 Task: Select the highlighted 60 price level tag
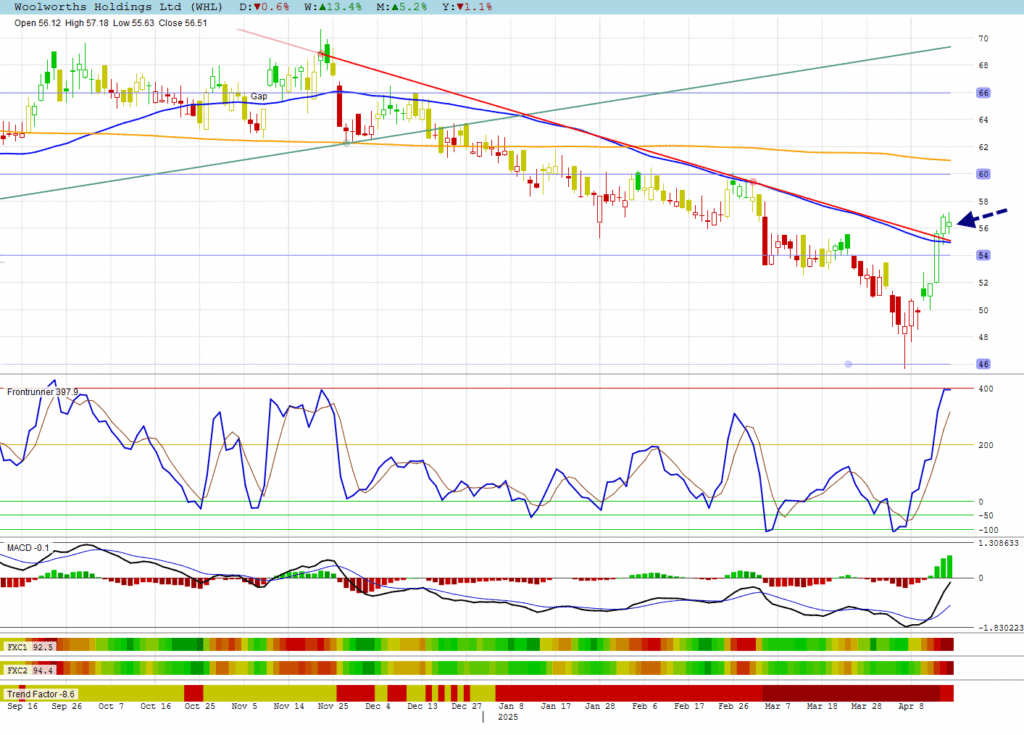pyautogui.click(x=984, y=174)
